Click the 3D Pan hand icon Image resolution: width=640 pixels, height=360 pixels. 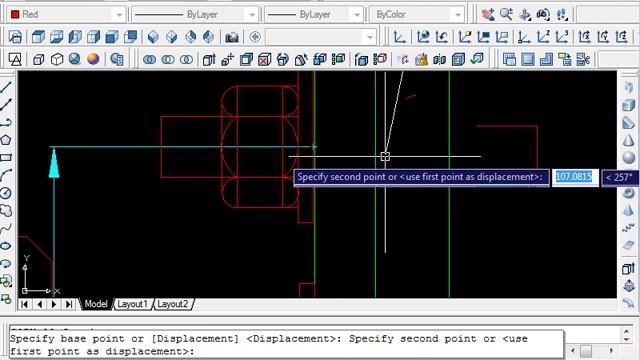click(x=487, y=14)
